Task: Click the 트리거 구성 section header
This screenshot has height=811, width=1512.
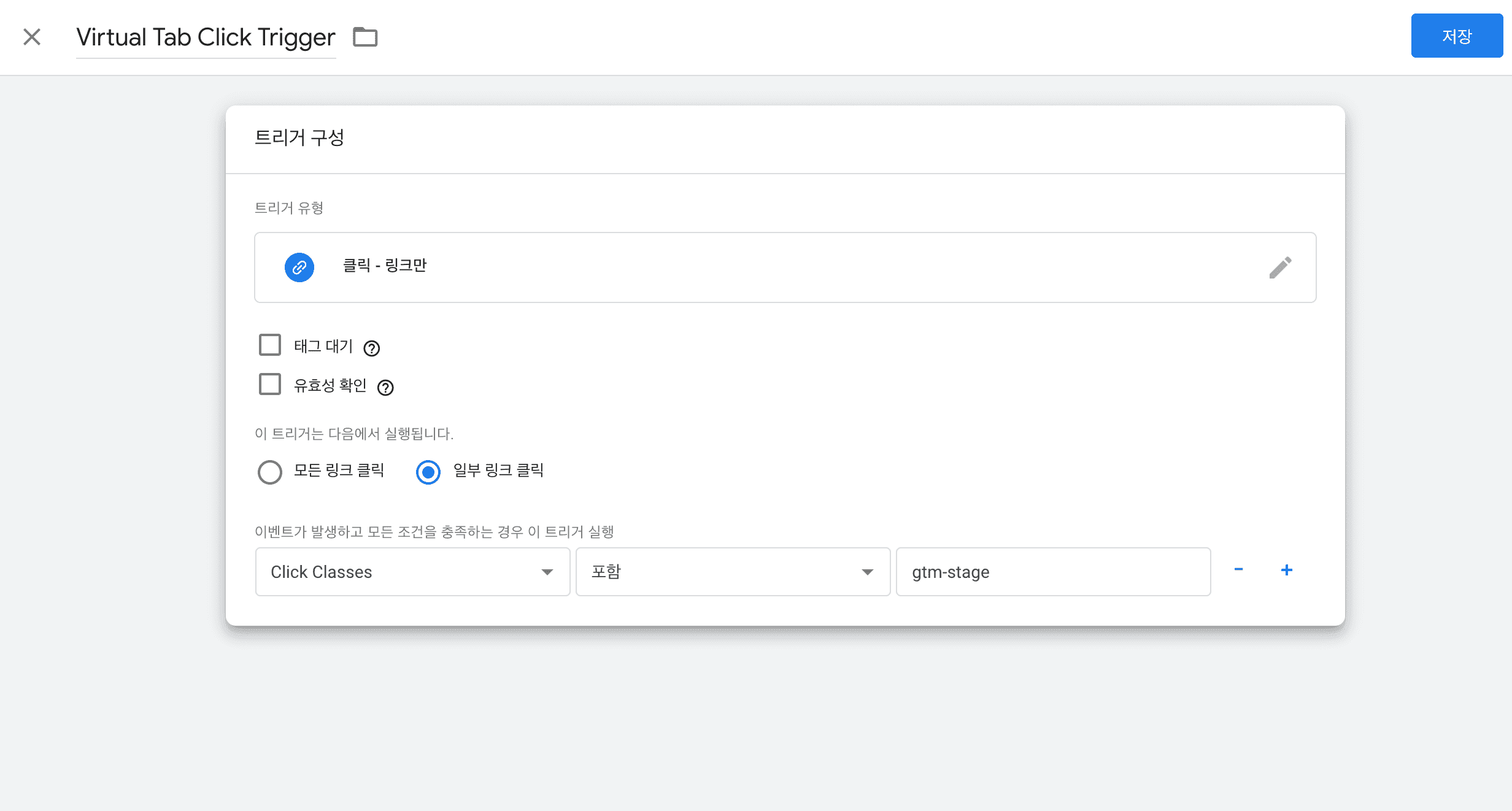Action: [x=299, y=137]
